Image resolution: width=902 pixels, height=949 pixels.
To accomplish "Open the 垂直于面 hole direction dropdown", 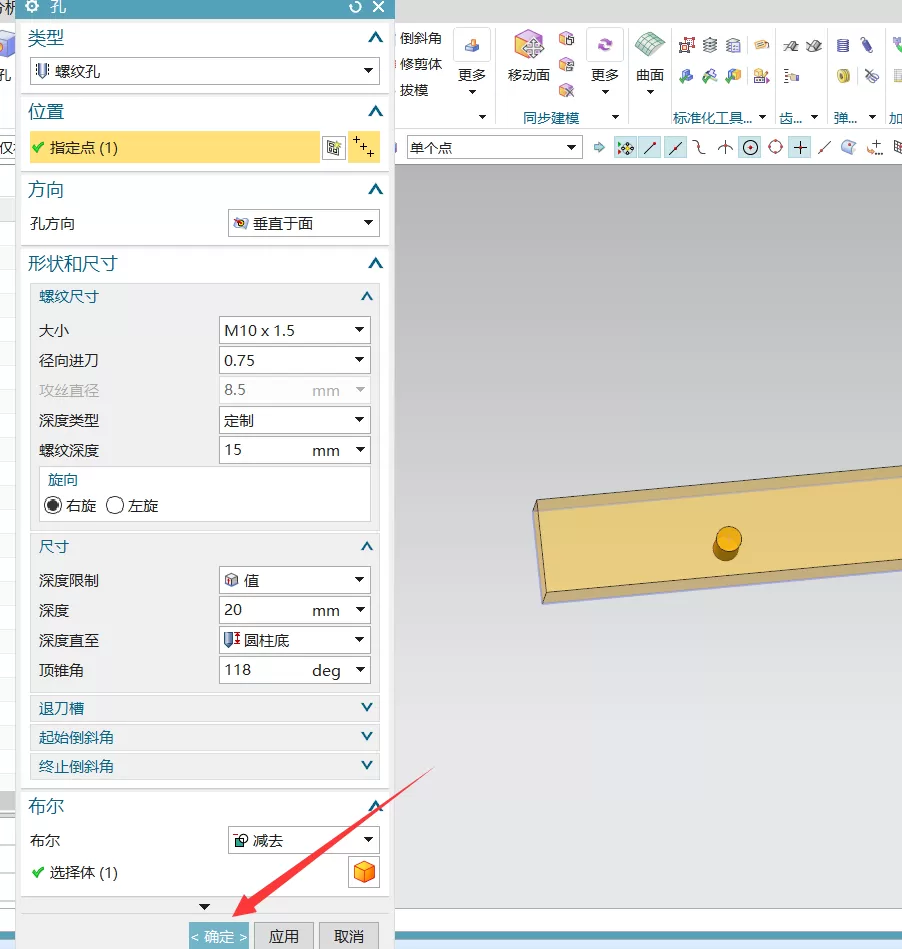I will [303, 223].
